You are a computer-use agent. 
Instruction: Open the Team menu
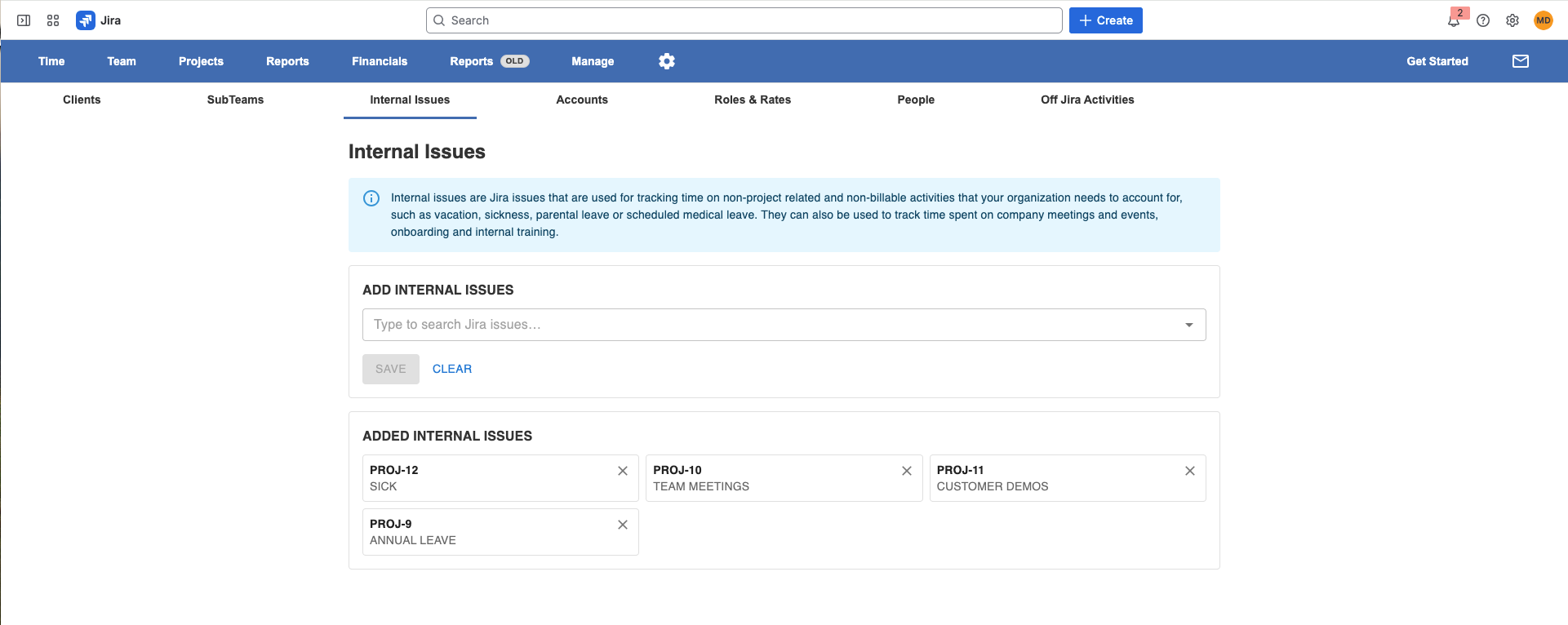[122, 61]
